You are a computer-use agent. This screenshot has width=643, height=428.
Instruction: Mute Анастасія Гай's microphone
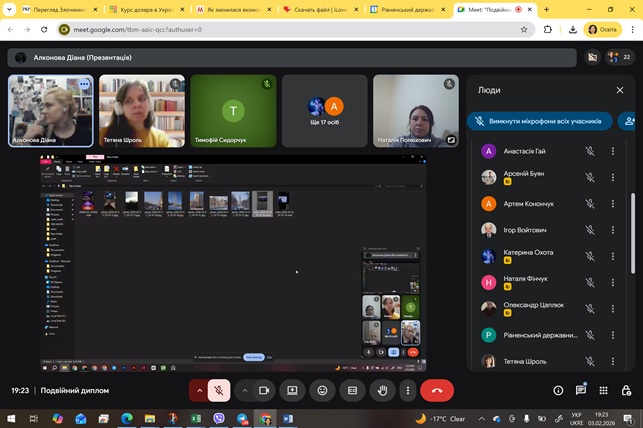[590, 151]
